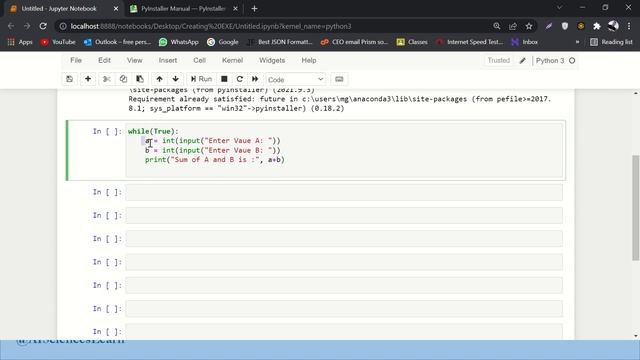Open the Google bookmark

click(x=223, y=42)
